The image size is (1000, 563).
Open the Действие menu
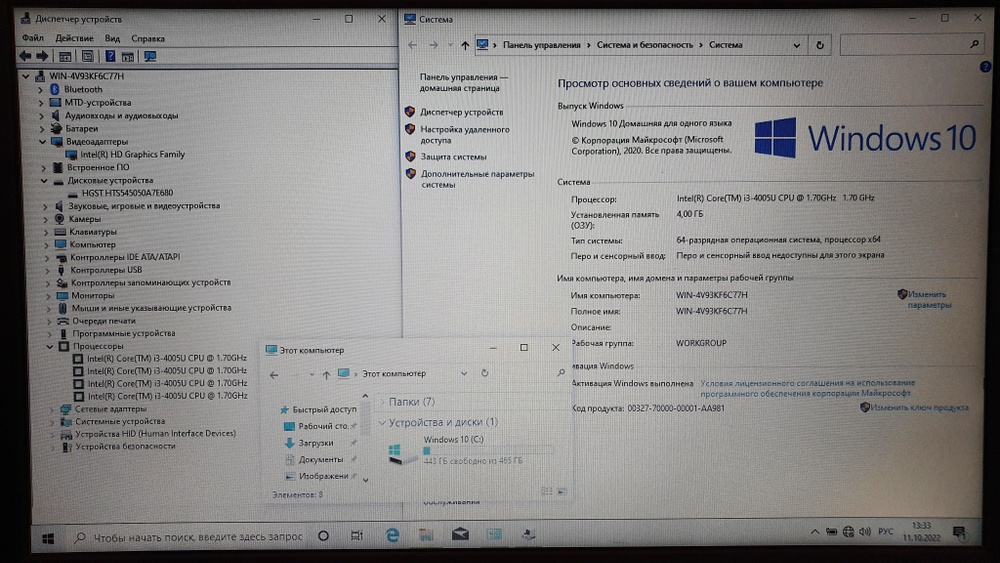click(x=74, y=38)
